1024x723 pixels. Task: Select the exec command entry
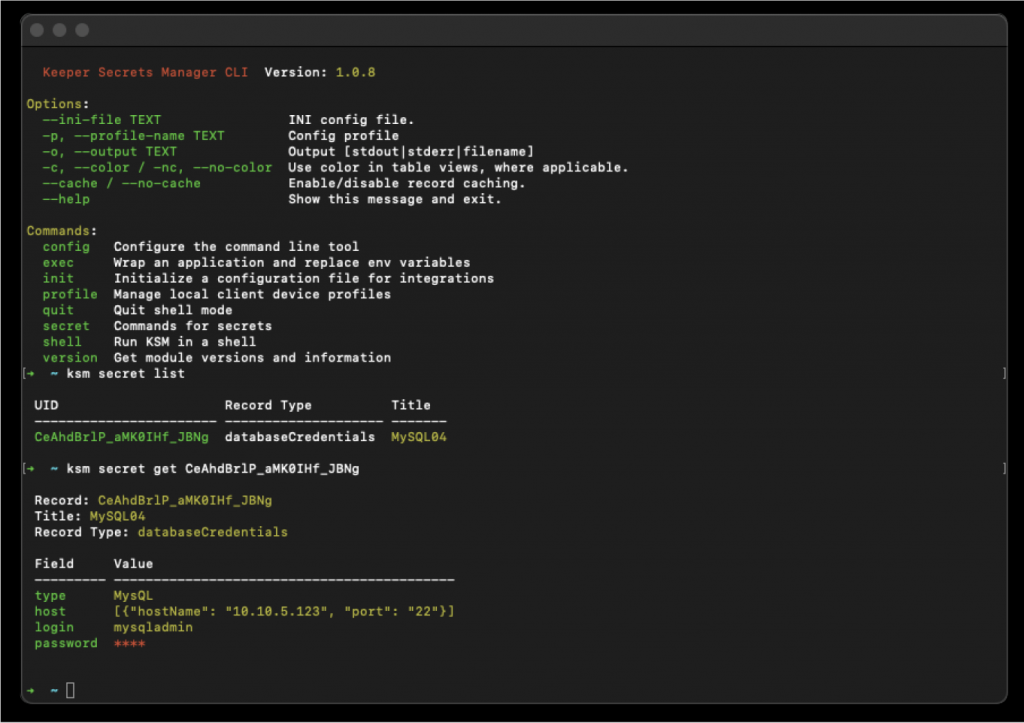point(58,262)
